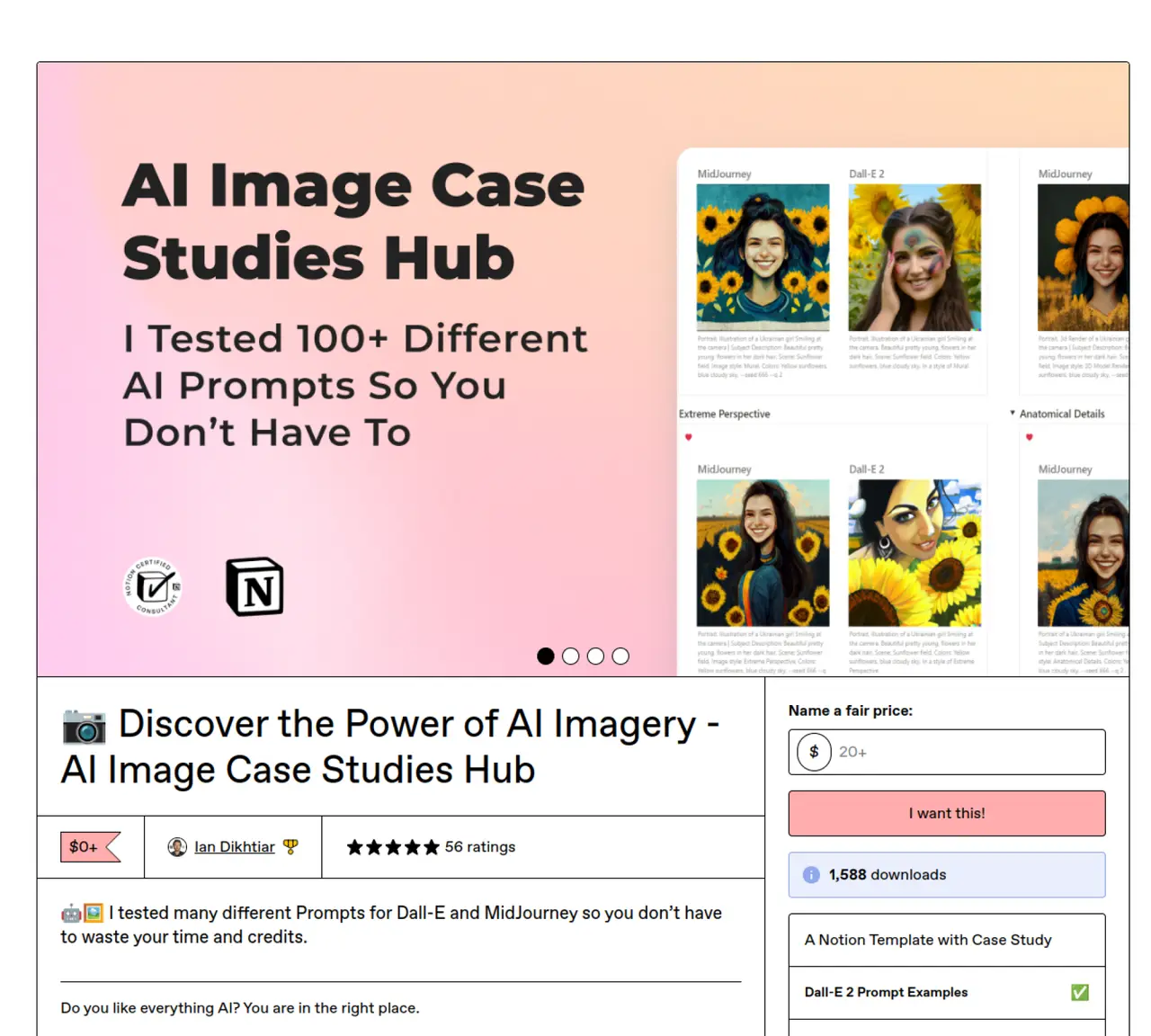Click the $0+ price tag
This screenshot has width=1151, height=1036.
pyautogui.click(x=90, y=847)
